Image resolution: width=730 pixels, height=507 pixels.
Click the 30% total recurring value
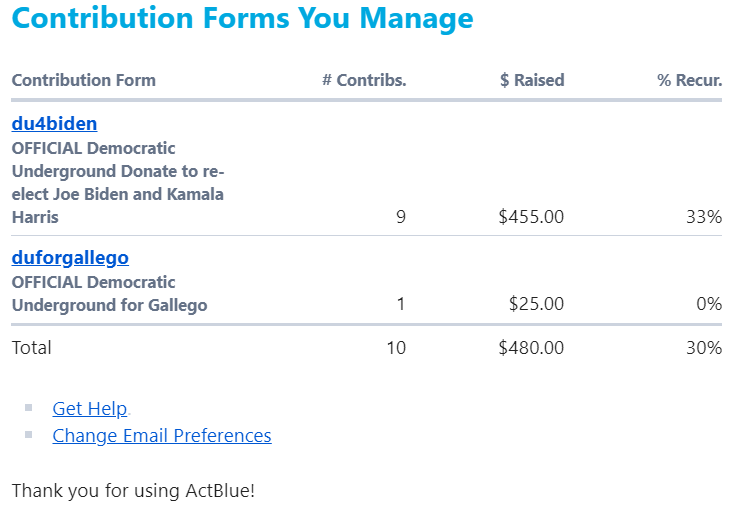pos(704,348)
